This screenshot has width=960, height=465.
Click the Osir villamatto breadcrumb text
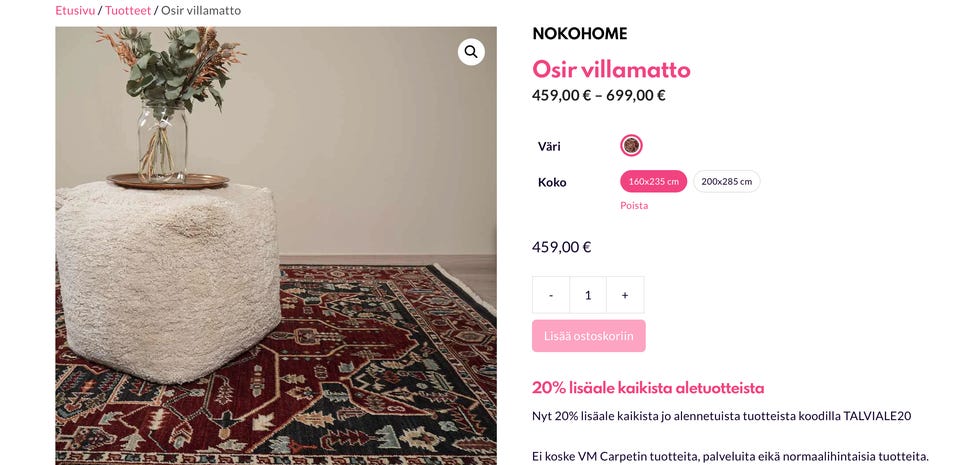[200, 10]
